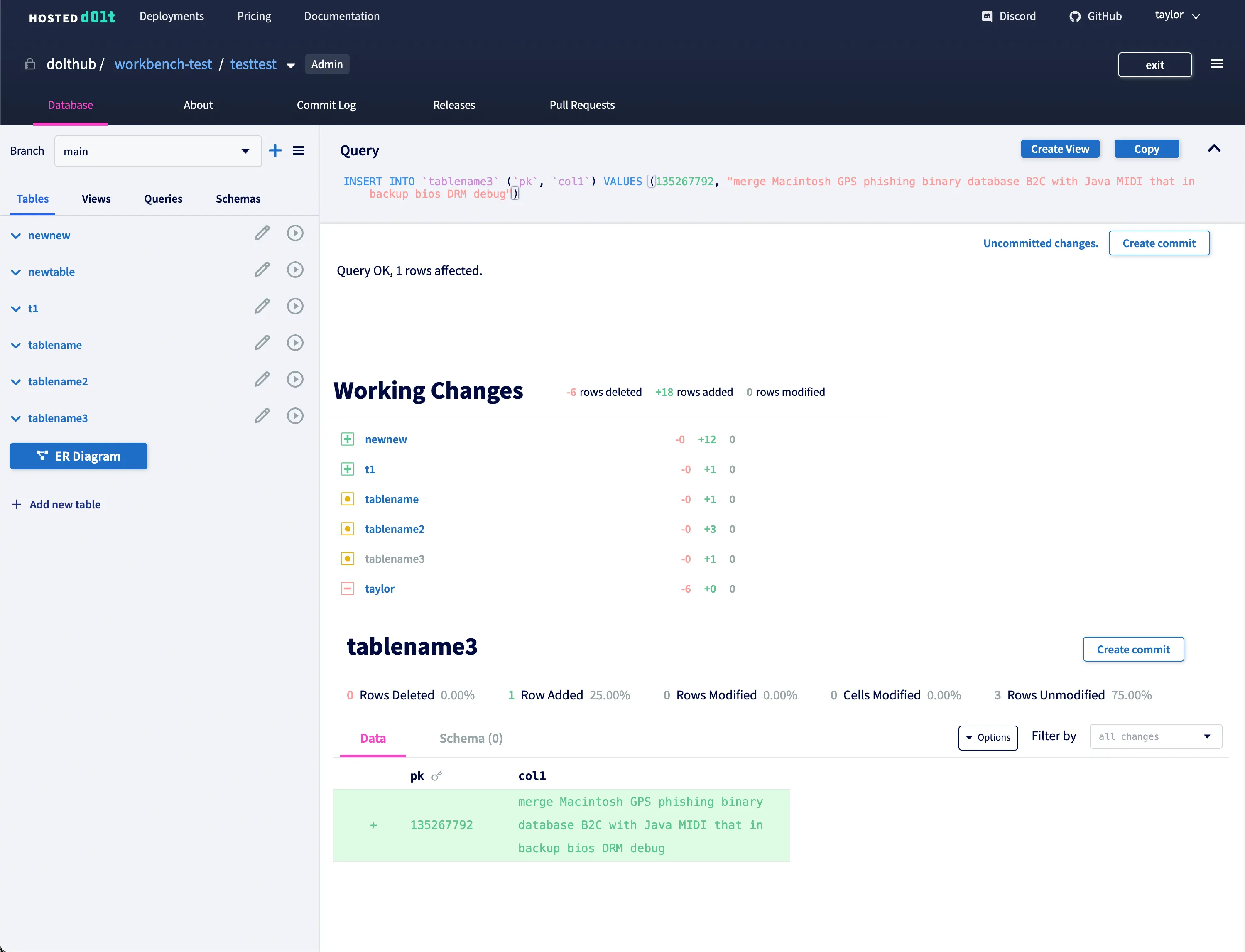Open the 'all changes' filter dropdown
The width and height of the screenshot is (1245, 952).
click(1155, 737)
